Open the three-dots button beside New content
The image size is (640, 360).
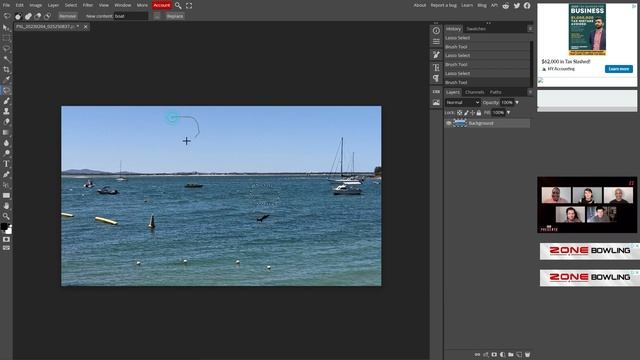157,16
